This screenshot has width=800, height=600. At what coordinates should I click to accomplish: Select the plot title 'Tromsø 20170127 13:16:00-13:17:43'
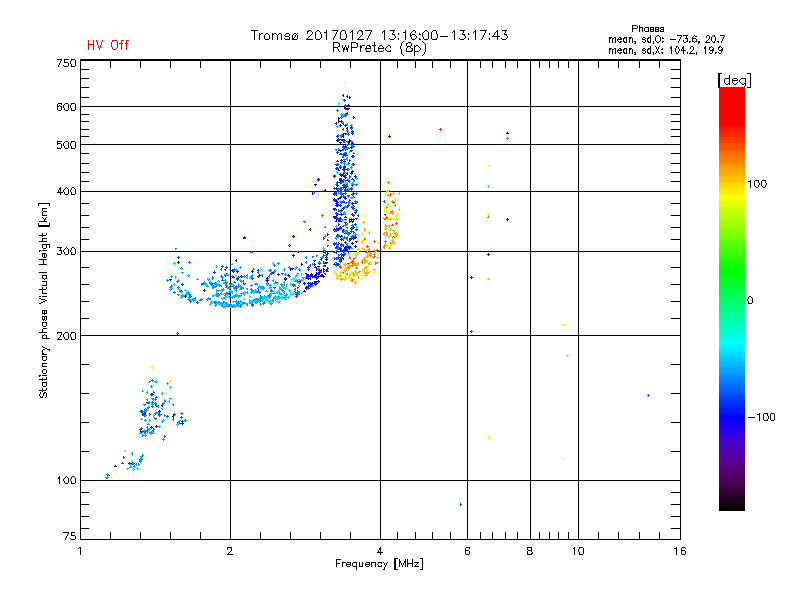pyautogui.click(x=379, y=35)
